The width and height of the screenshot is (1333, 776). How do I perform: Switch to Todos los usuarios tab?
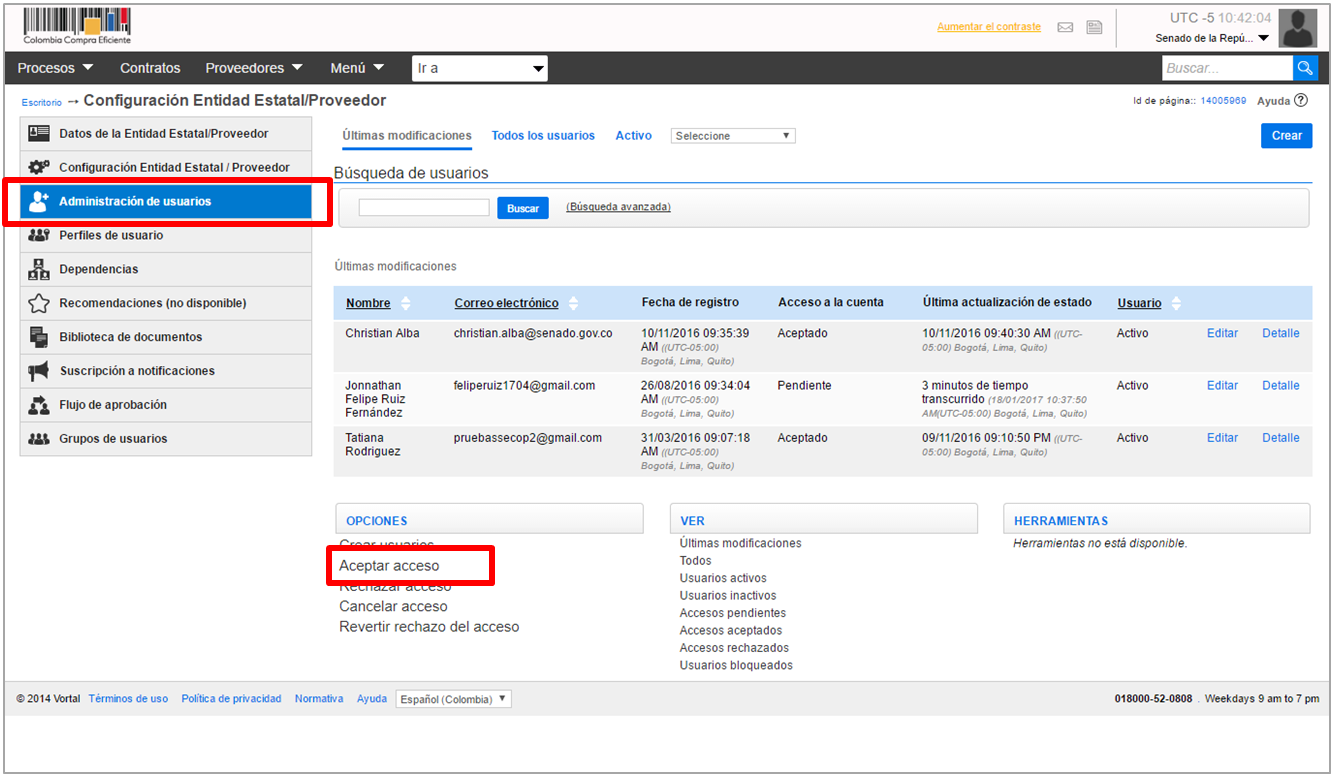pyautogui.click(x=543, y=135)
